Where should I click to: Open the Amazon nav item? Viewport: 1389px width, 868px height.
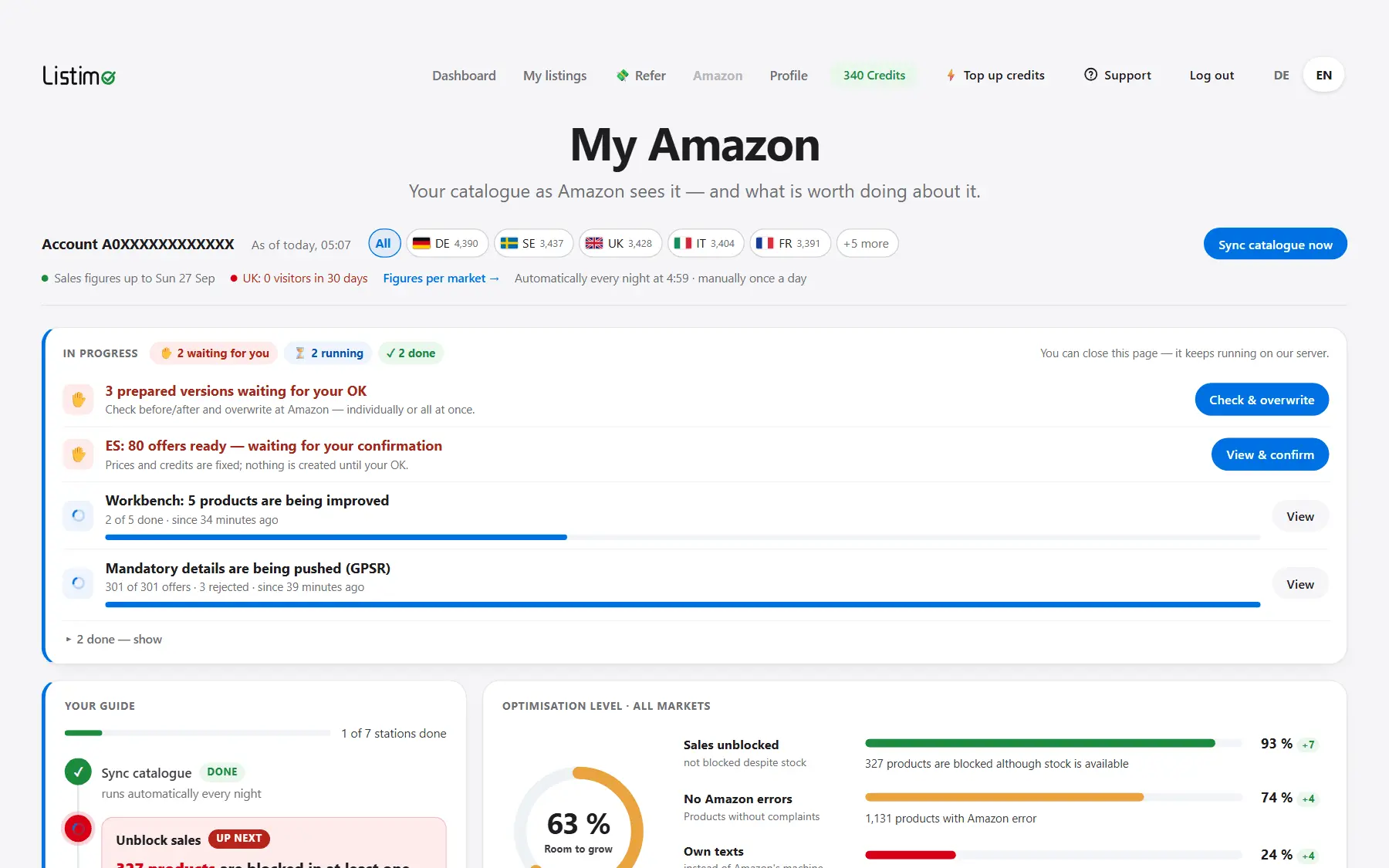point(718,76)
